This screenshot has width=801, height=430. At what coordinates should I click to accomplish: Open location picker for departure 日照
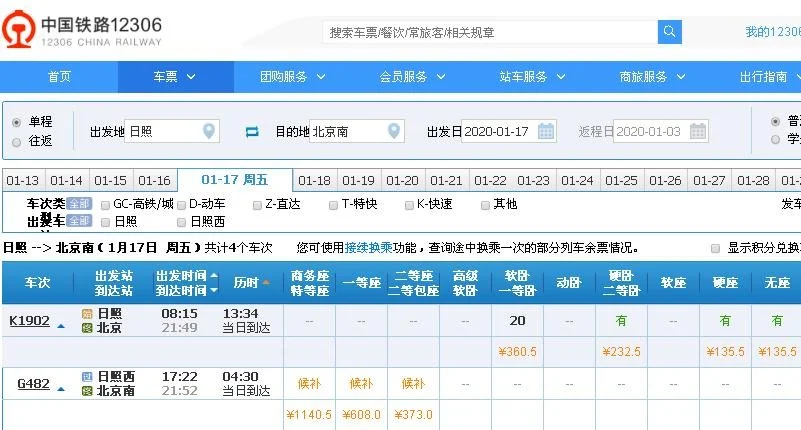pos(208,131)
